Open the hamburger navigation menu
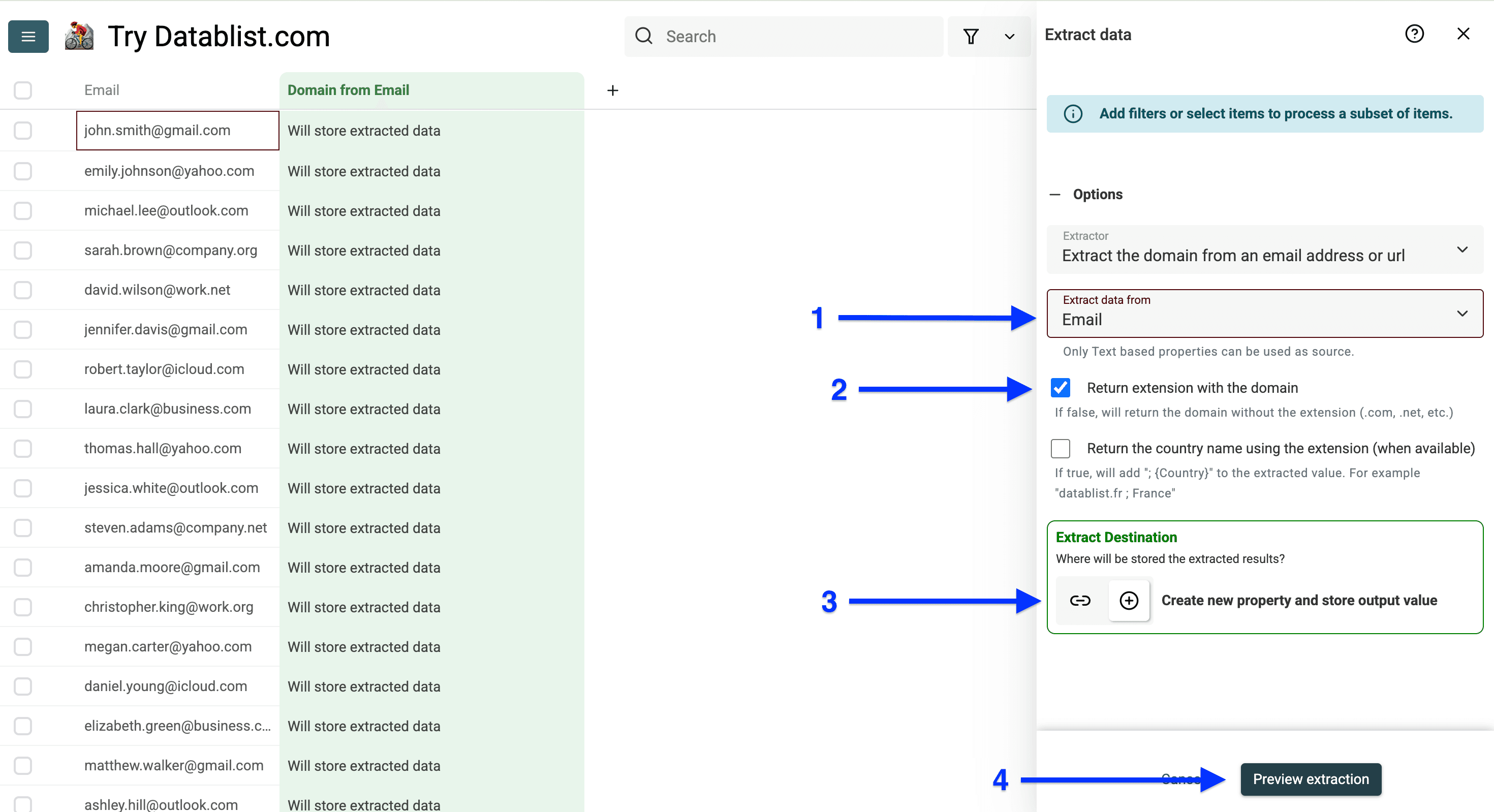This screenshot has height=812, width=1494. pyautogui.click(x=28, y=36)
